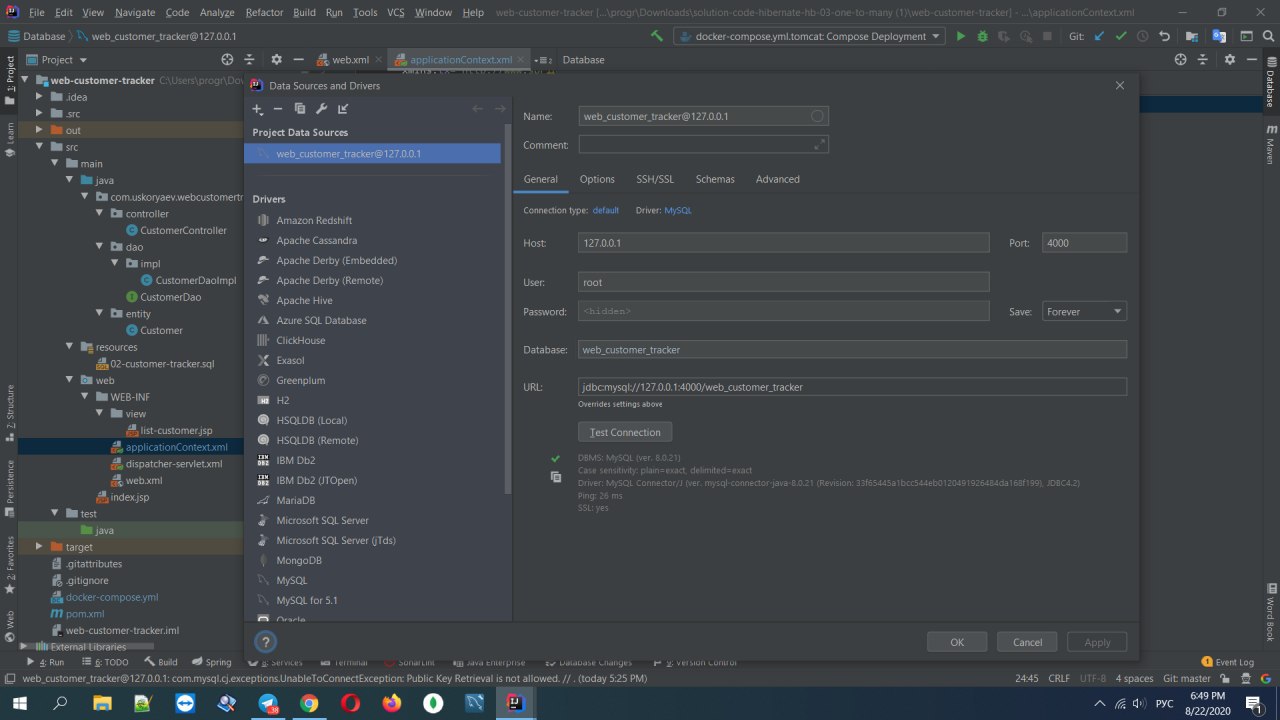Viewport: 1280px width, 720px height.
Task: Collapse the WEB-INF folder
Action: (85, 397)
